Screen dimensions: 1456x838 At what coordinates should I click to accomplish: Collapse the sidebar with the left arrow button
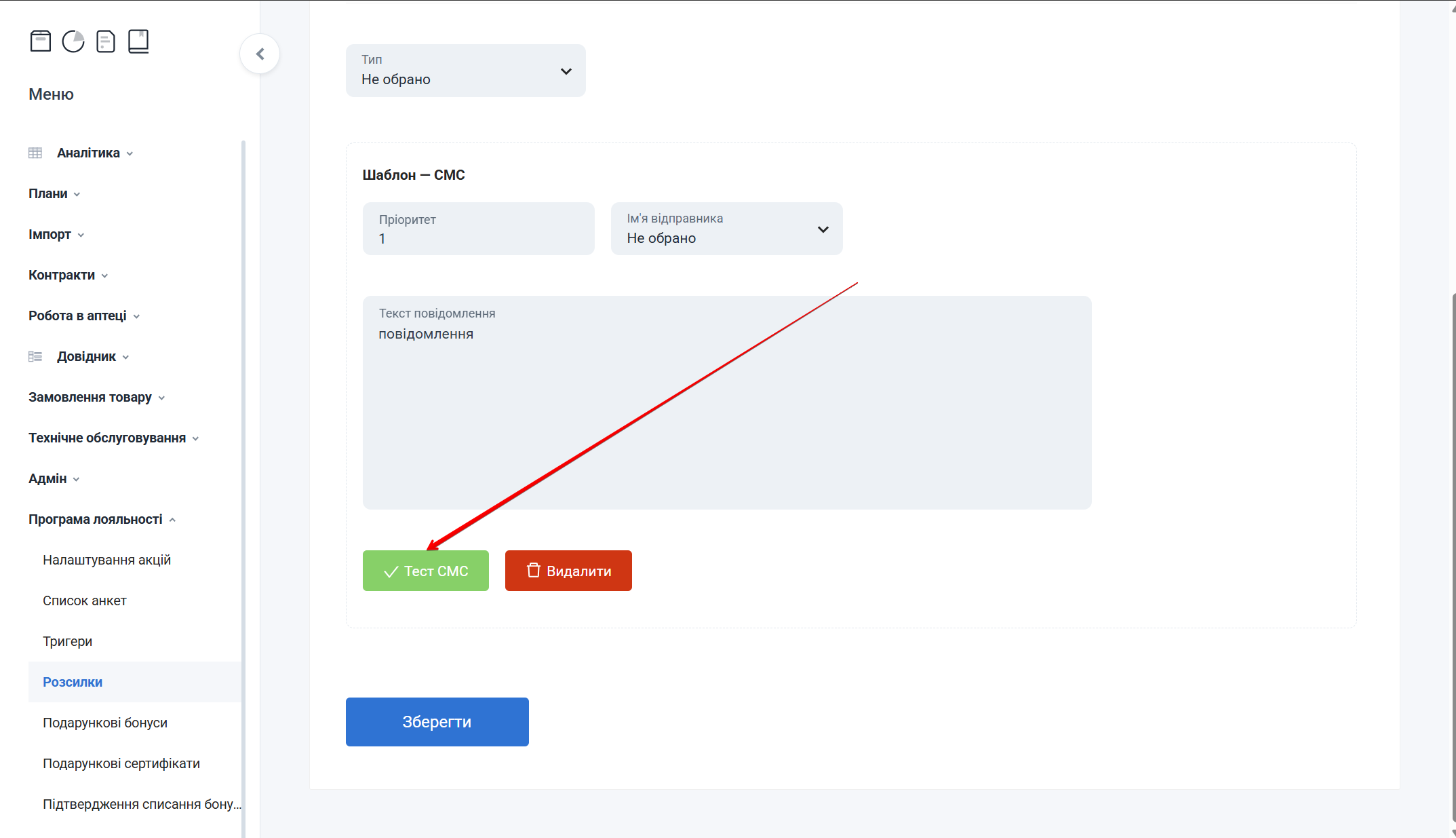point(260,54)
